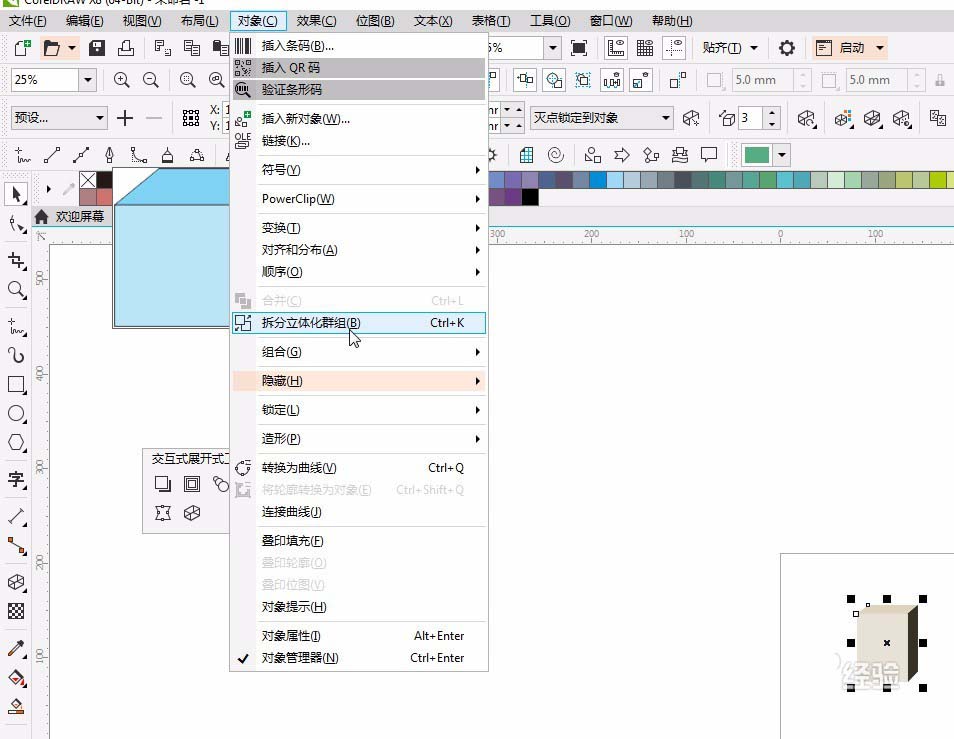Click the Add preset plus button

[125, 117]
